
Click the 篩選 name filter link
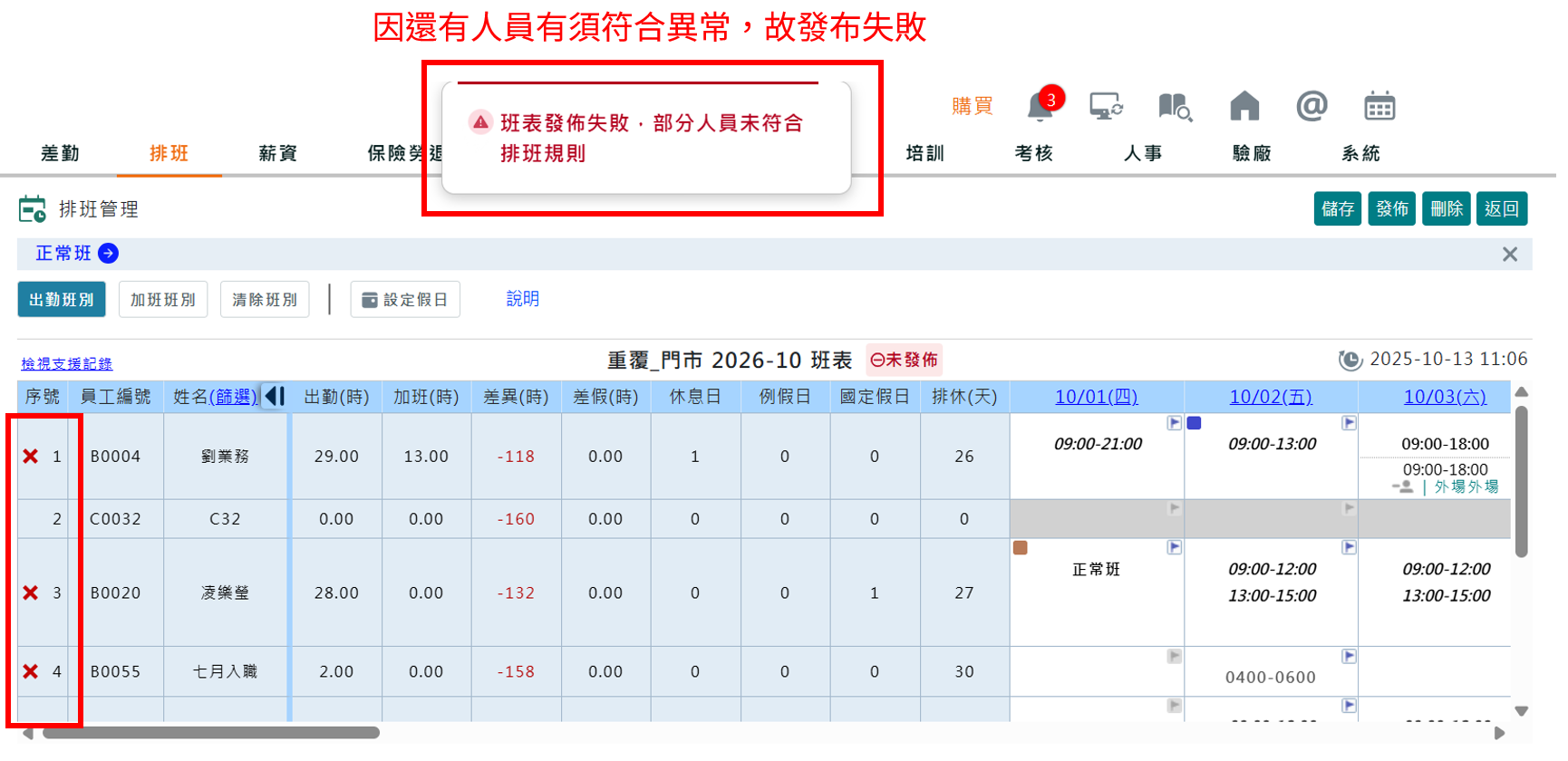click(234, 397)
